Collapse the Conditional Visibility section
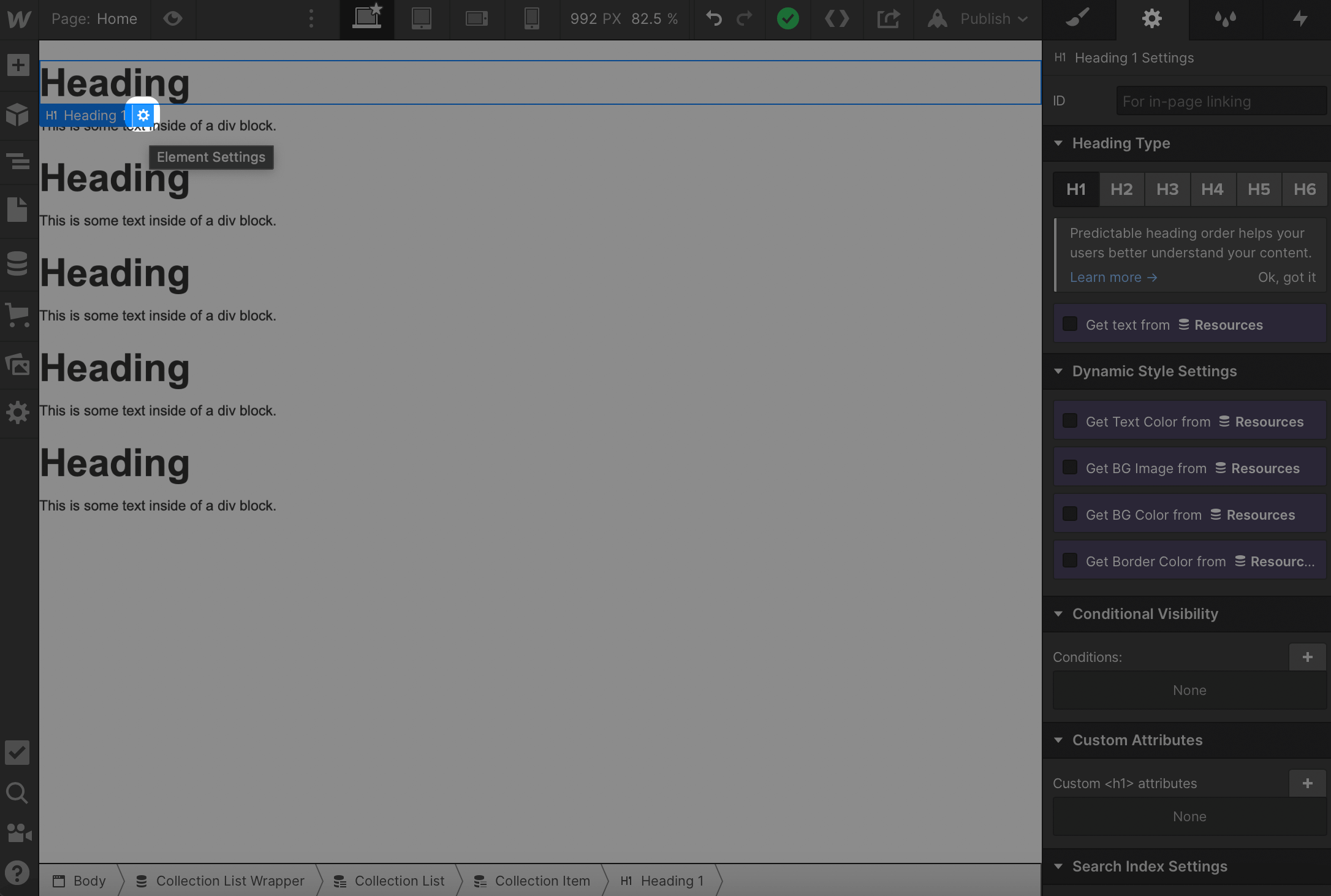Viewport: 1331px width, 896px height. pyautogui.click(x=1058, y=614)
